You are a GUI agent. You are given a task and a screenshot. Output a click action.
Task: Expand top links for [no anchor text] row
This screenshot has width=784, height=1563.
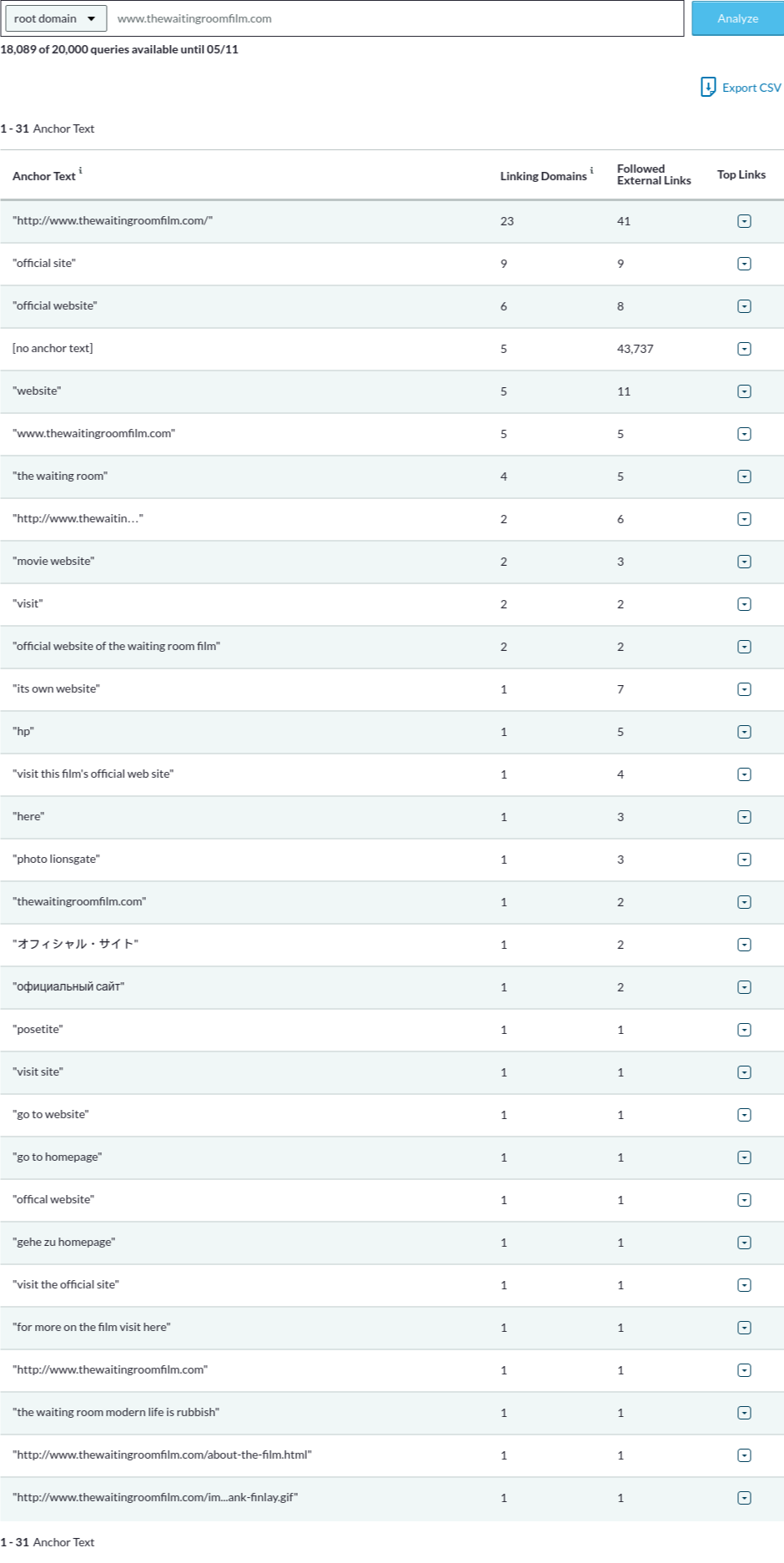744,349
